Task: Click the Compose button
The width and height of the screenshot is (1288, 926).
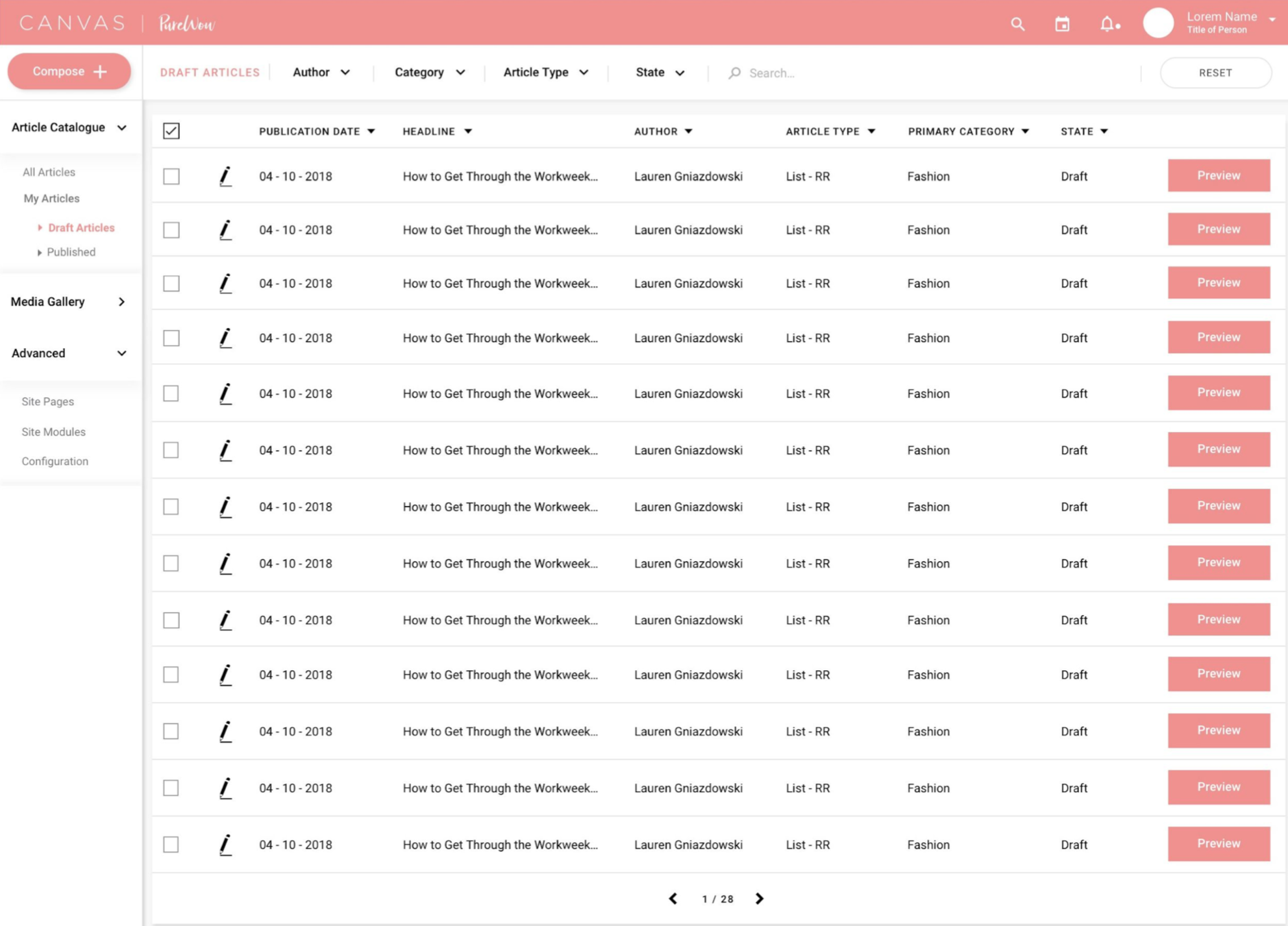Action: (x=69, y=71)
